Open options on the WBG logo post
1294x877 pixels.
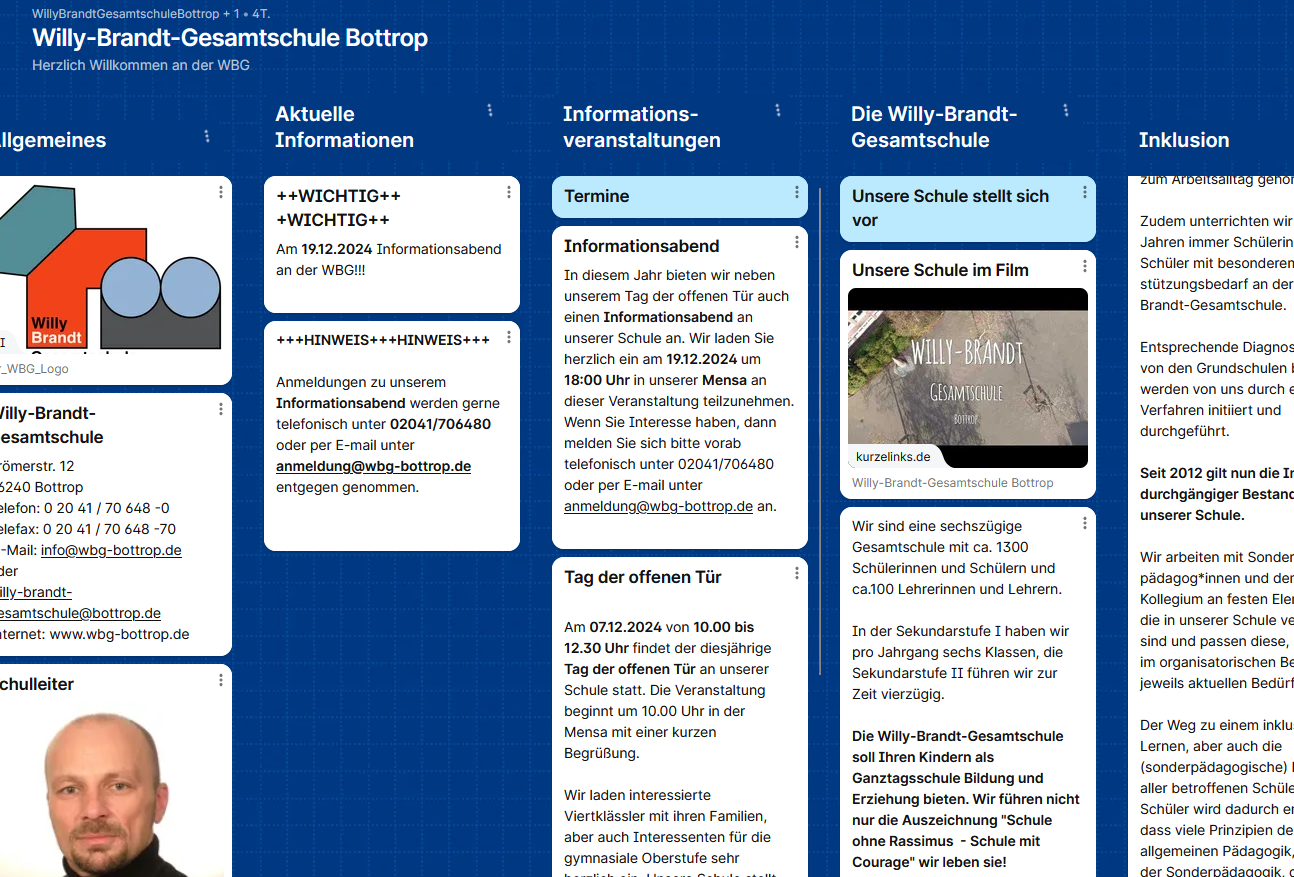coord(221,192)
